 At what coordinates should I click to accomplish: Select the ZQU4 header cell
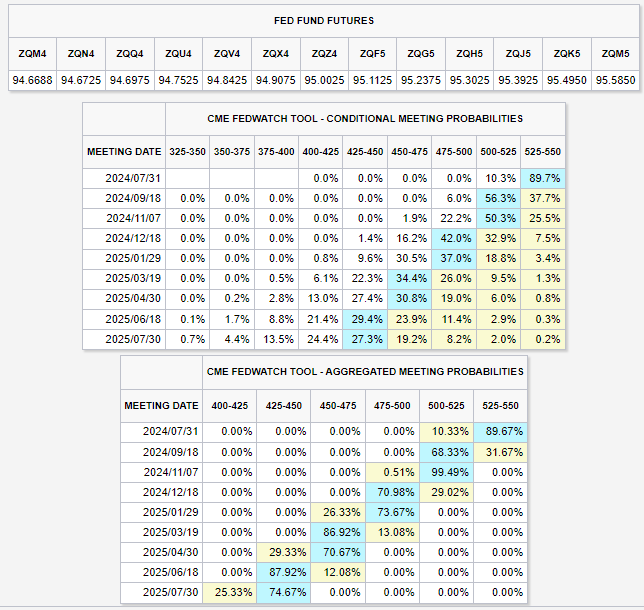178,54
